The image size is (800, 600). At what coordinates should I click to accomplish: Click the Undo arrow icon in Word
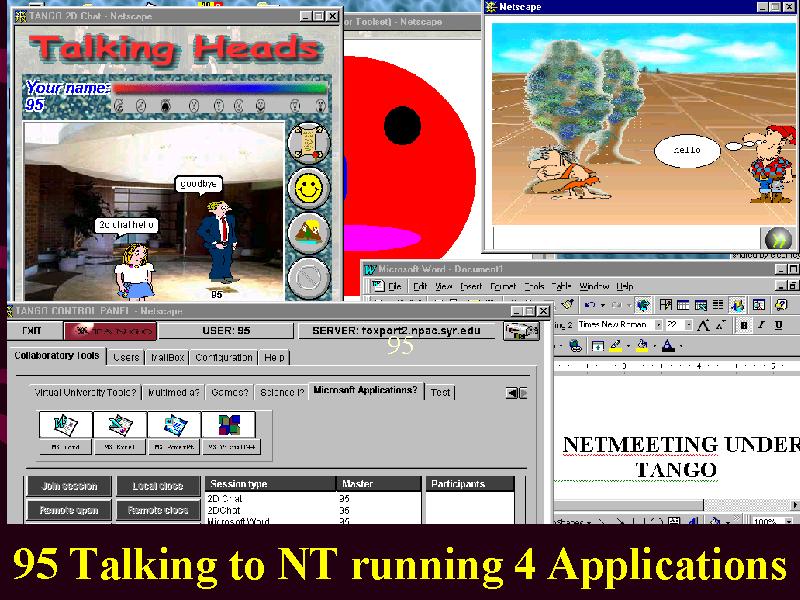[x=590, y=305]
